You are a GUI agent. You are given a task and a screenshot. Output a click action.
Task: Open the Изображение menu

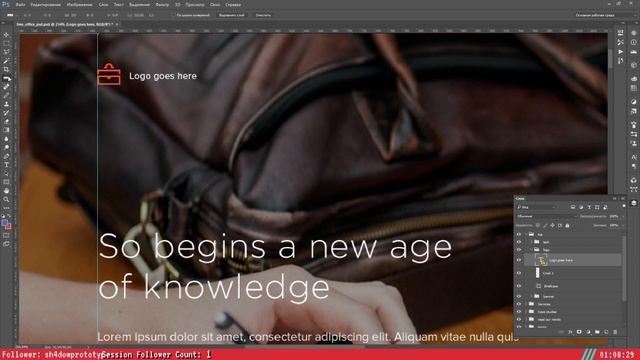(80, 5)
